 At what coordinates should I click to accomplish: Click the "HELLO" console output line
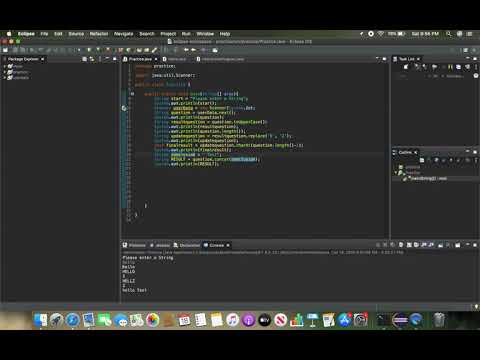click(128, 272)
